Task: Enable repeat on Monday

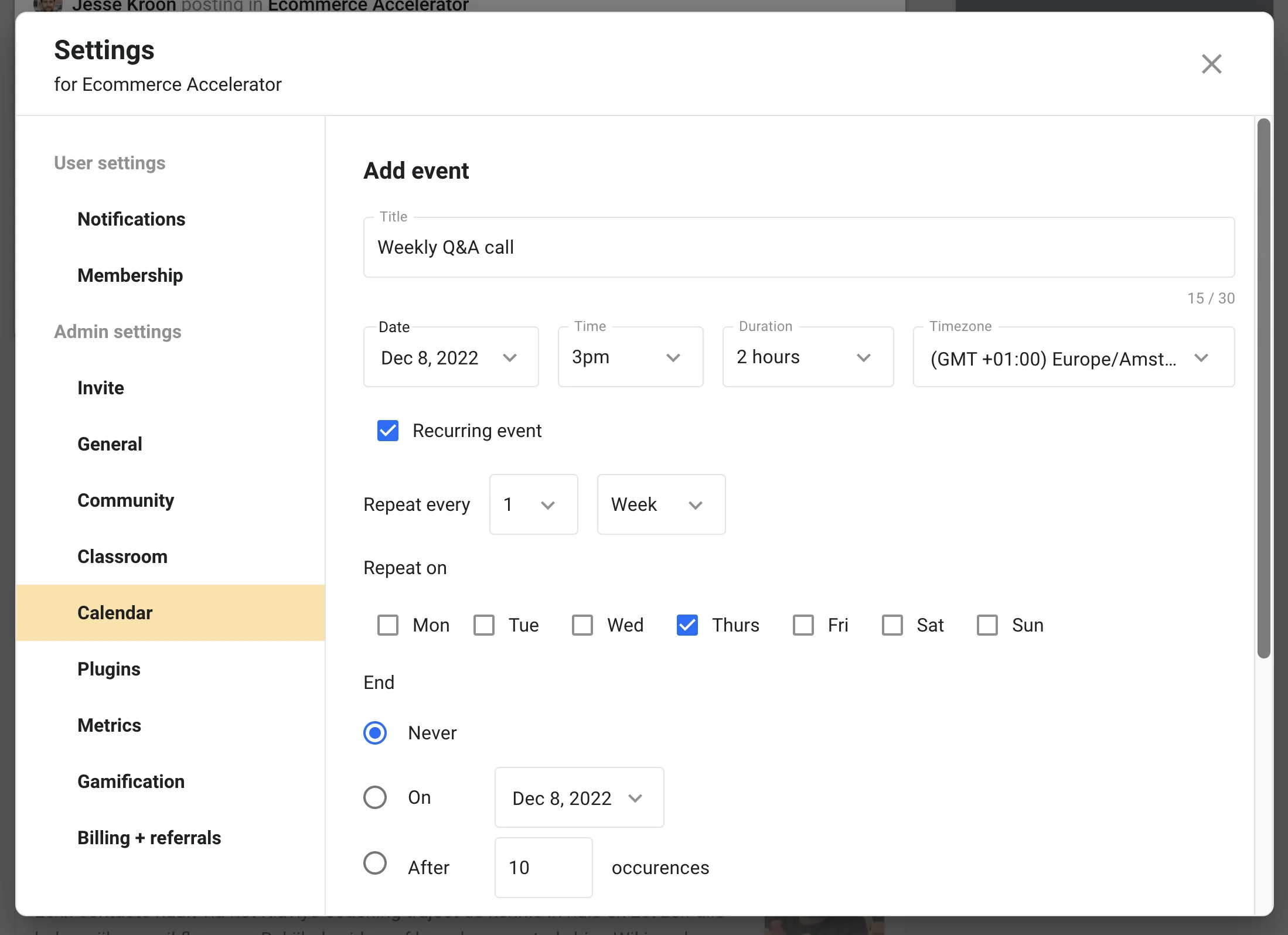Action: (388, 625)
